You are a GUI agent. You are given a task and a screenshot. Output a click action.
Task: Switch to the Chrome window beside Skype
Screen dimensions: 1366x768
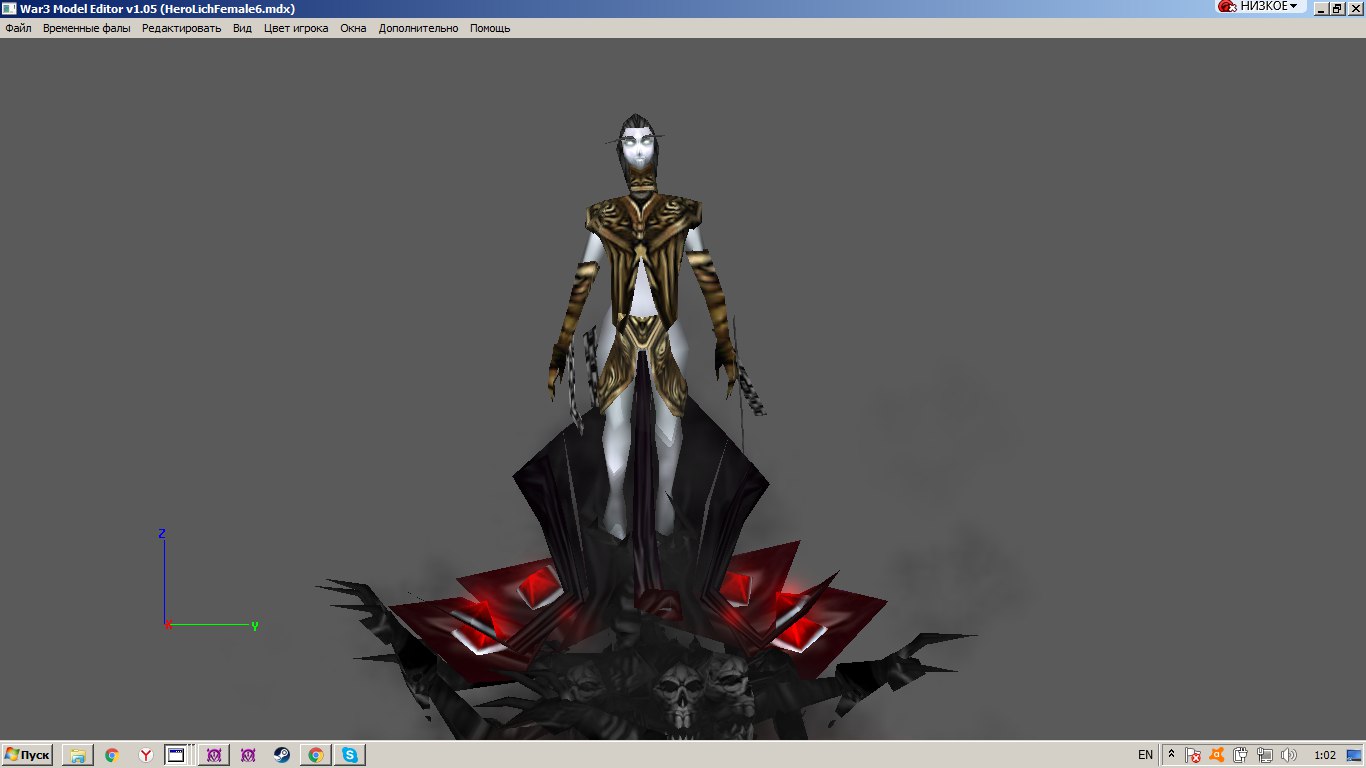click(316, 755)
